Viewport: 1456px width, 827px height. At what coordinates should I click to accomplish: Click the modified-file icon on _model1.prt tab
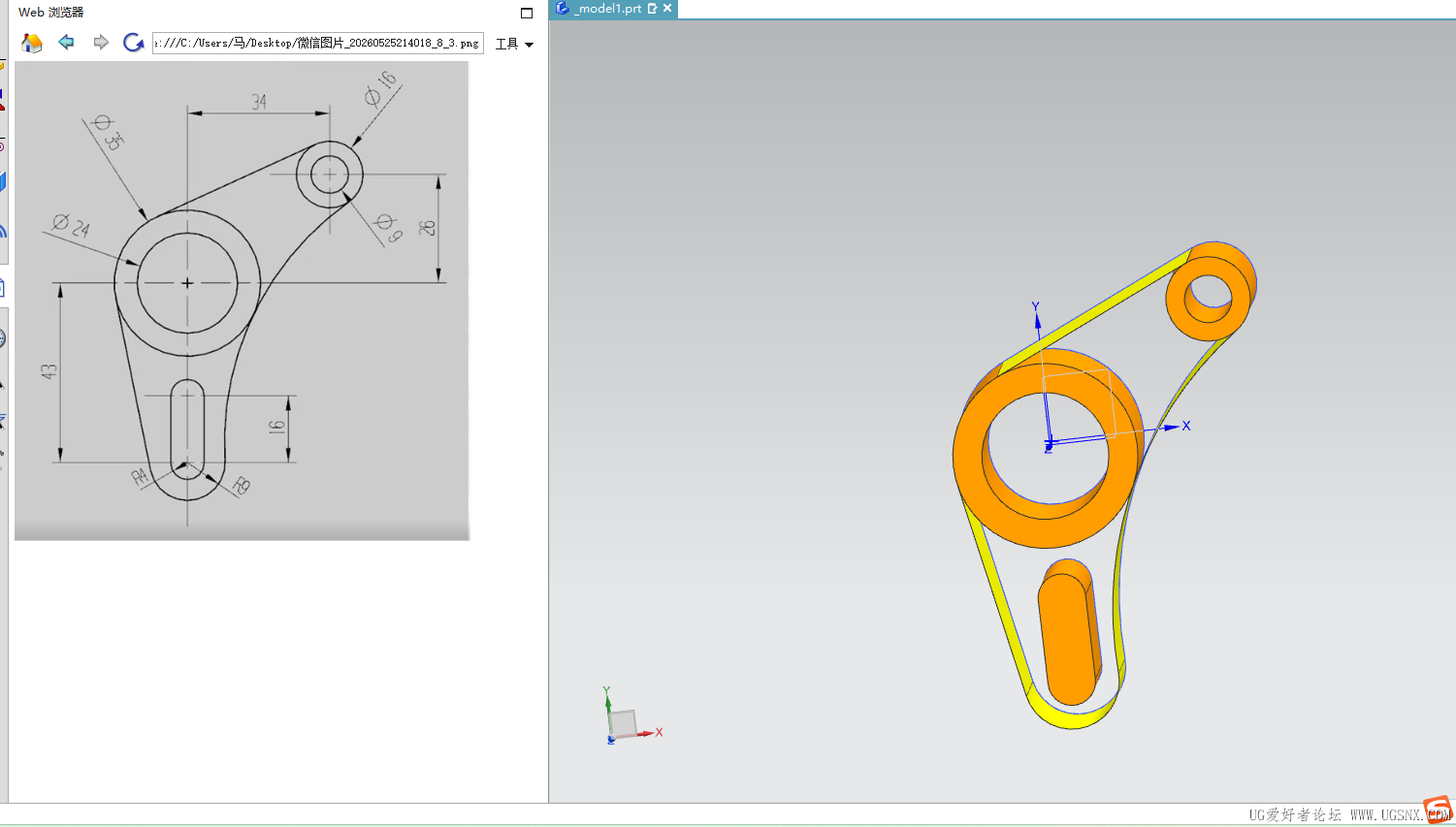[x=653, y=8]
